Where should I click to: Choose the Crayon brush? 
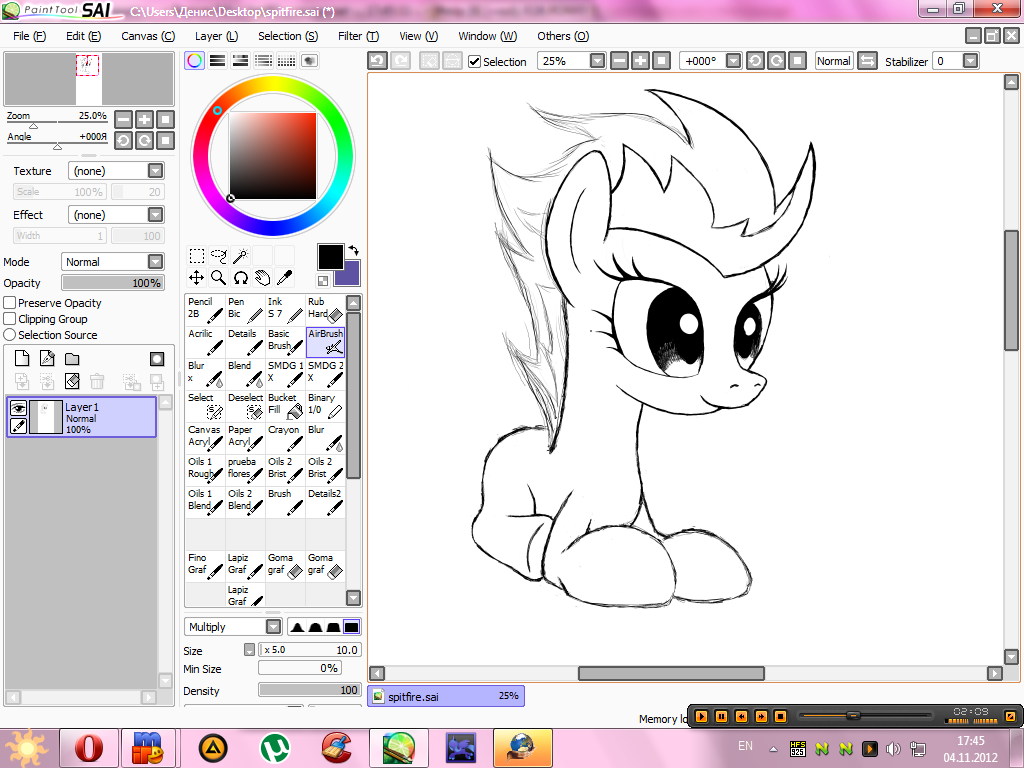pos(285,438)
